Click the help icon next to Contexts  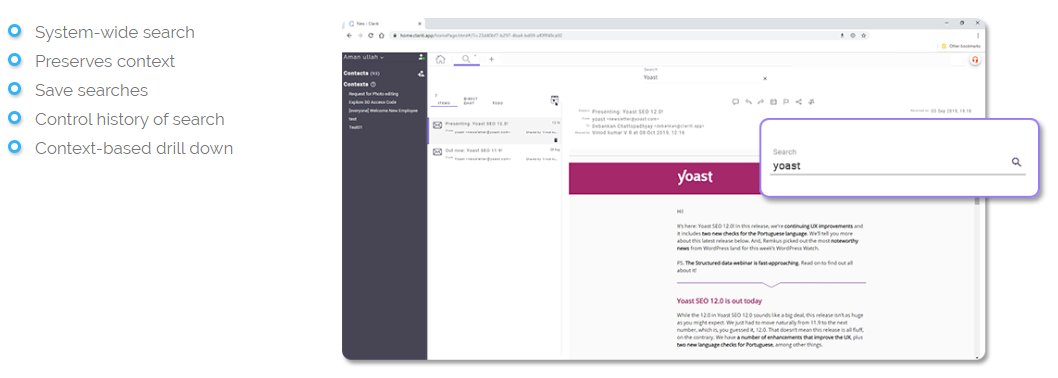pyautogui.click(x=373, y=84)
